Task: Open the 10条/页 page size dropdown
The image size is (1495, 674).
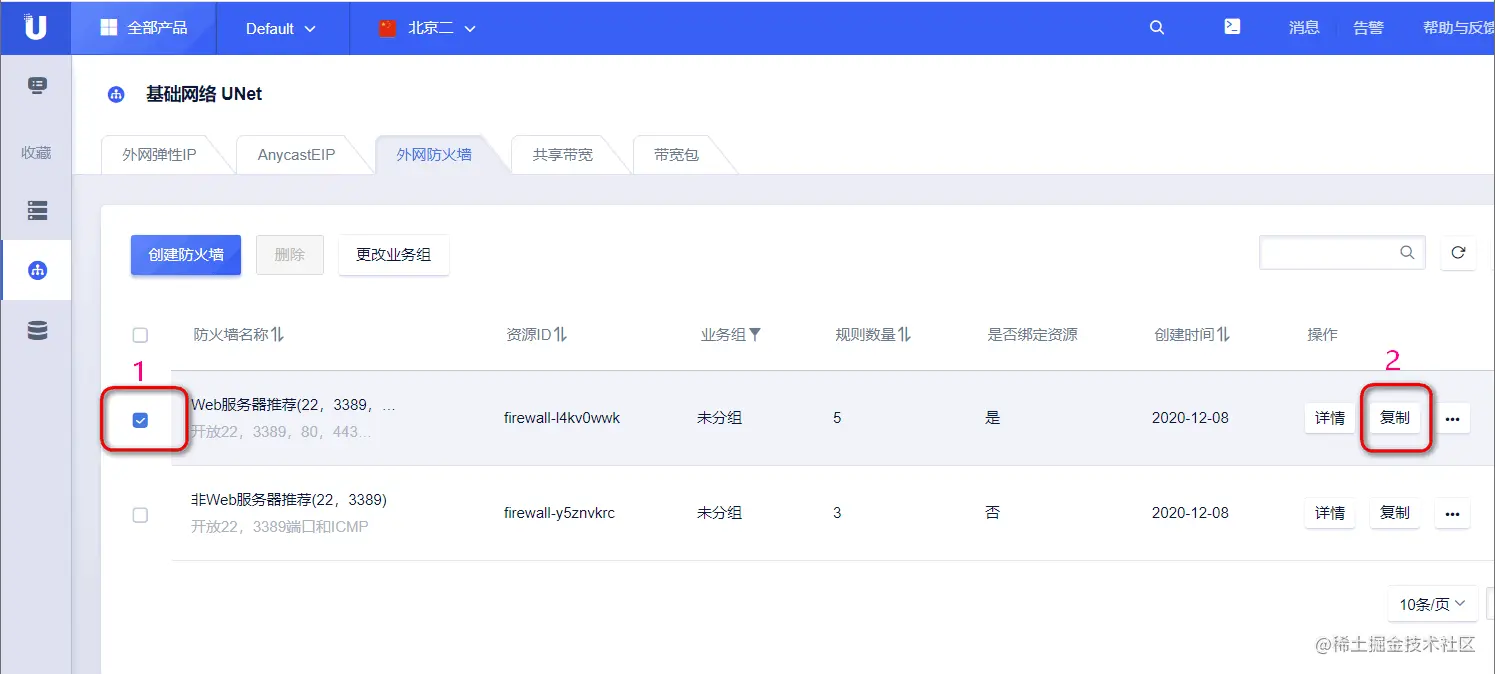Action: click(1432, 604)
